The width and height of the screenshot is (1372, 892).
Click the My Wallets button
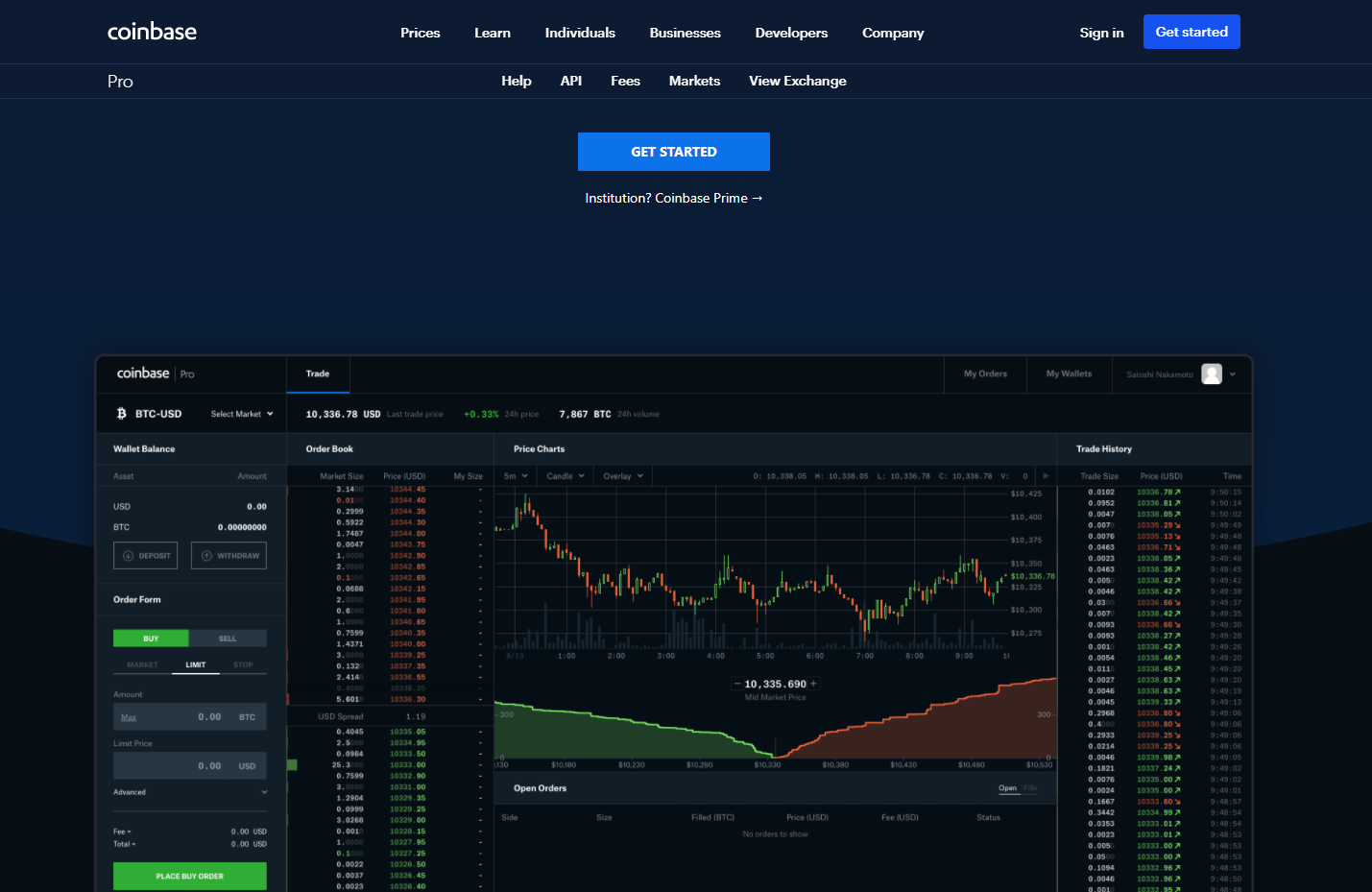pyautogui.click(x=1069, y=374)
